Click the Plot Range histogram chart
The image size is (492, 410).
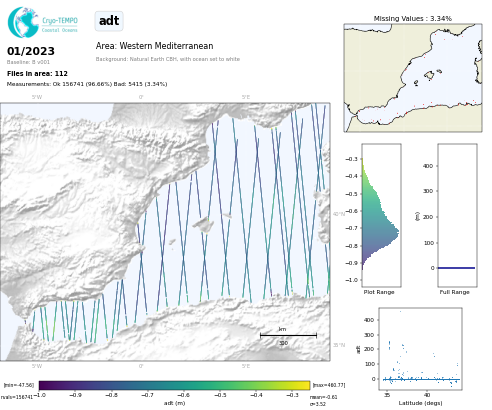pyautogui.click(x=381, y=215)
